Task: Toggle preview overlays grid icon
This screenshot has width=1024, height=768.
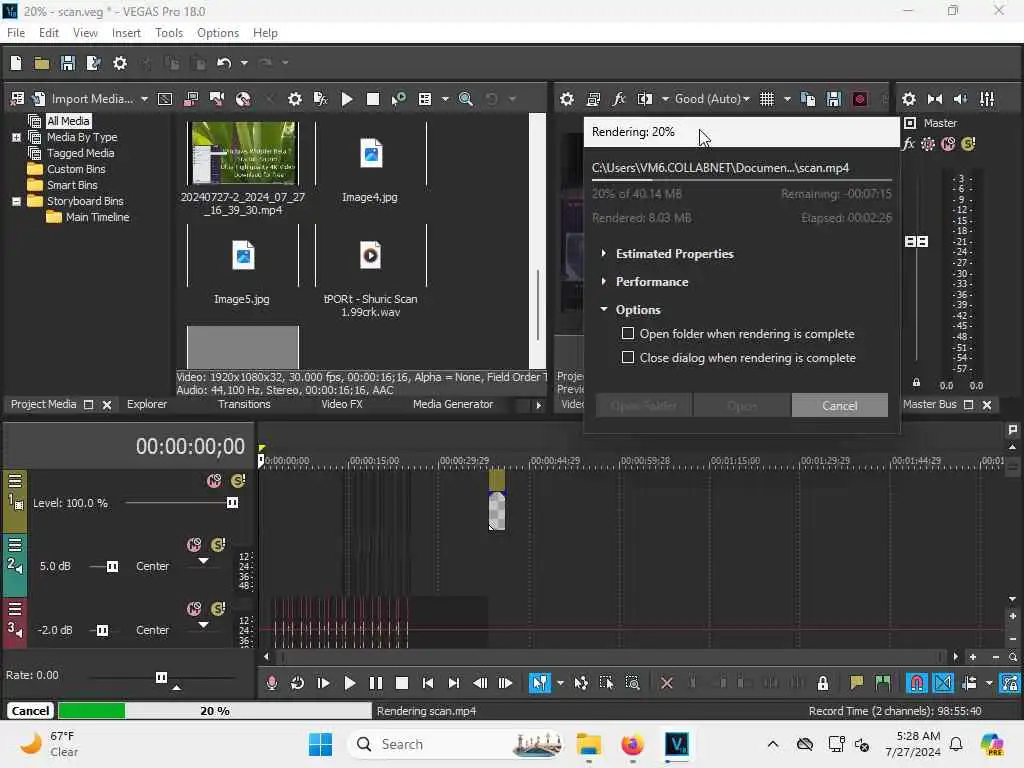Action: click(767, 99)
